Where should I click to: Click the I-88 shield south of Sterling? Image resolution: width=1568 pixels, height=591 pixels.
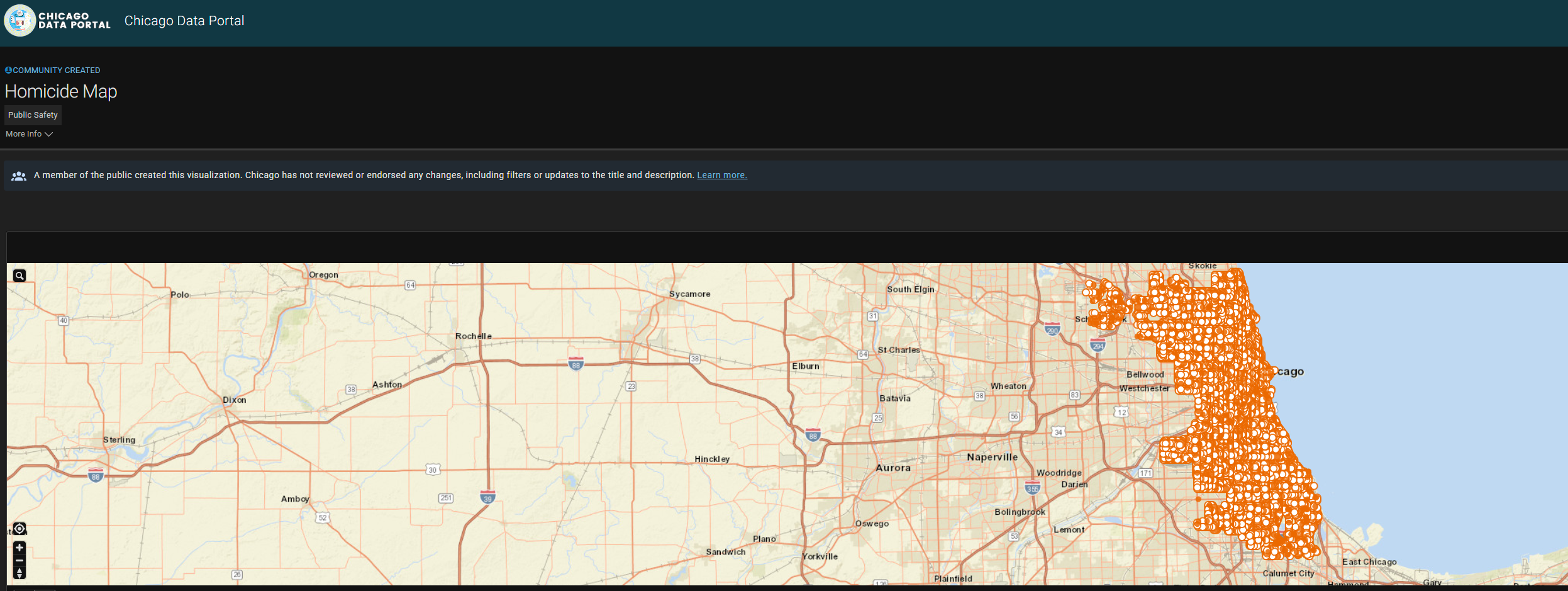tap(96, 475)
